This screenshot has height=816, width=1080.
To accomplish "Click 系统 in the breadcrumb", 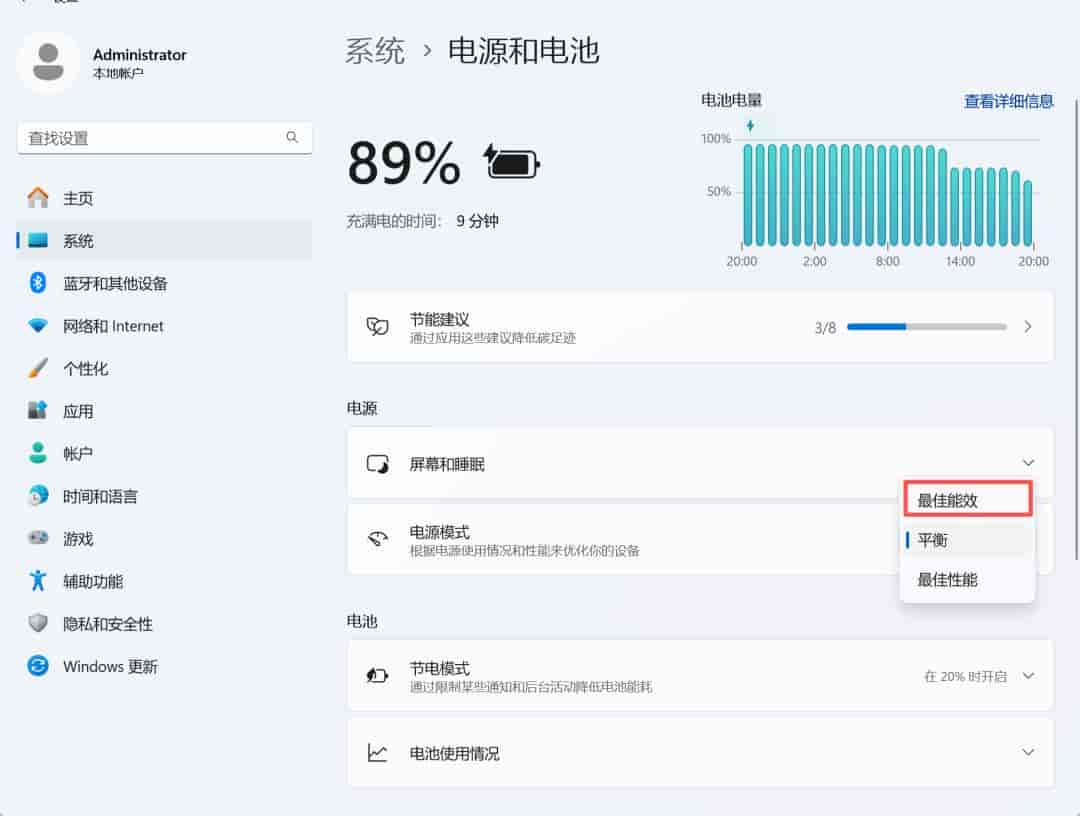I will coord(375,52).
